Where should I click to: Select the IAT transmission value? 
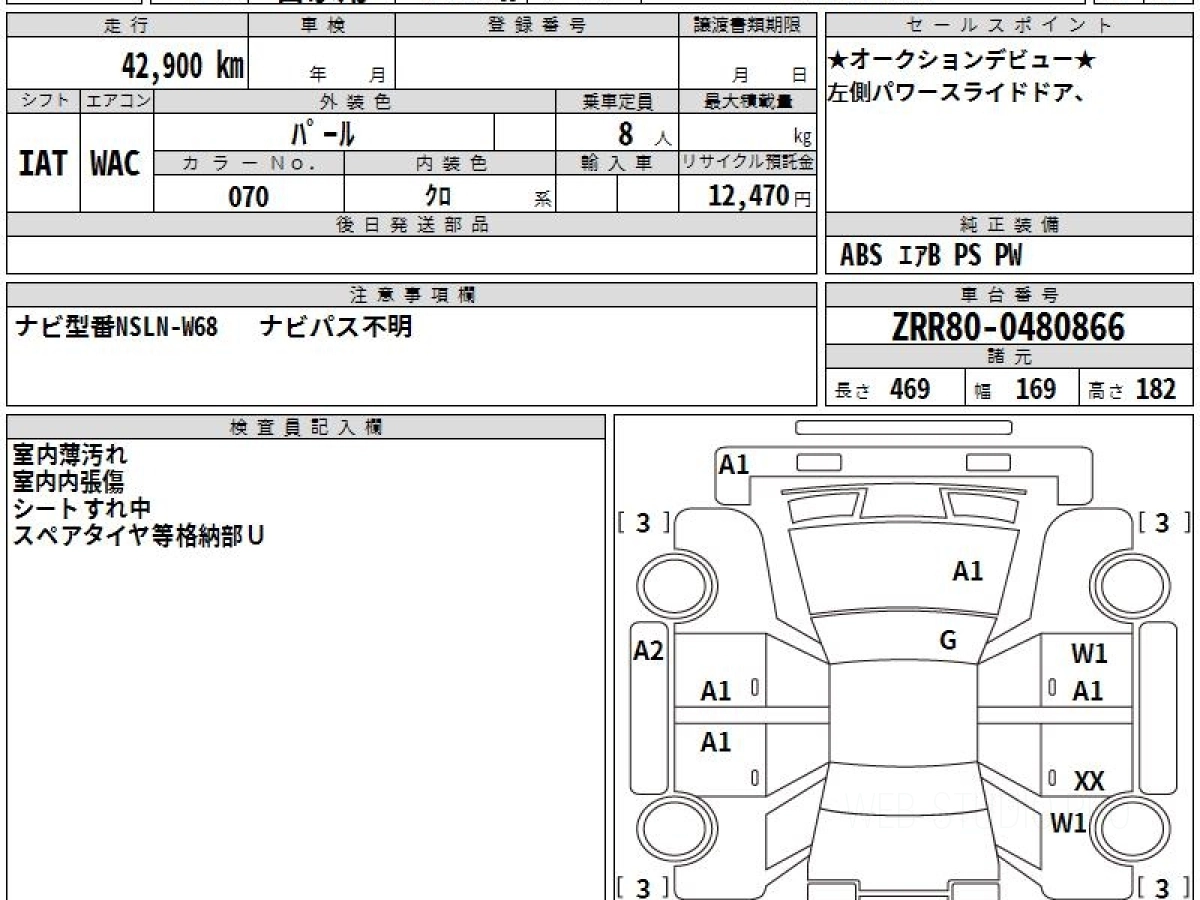point(43,164)
